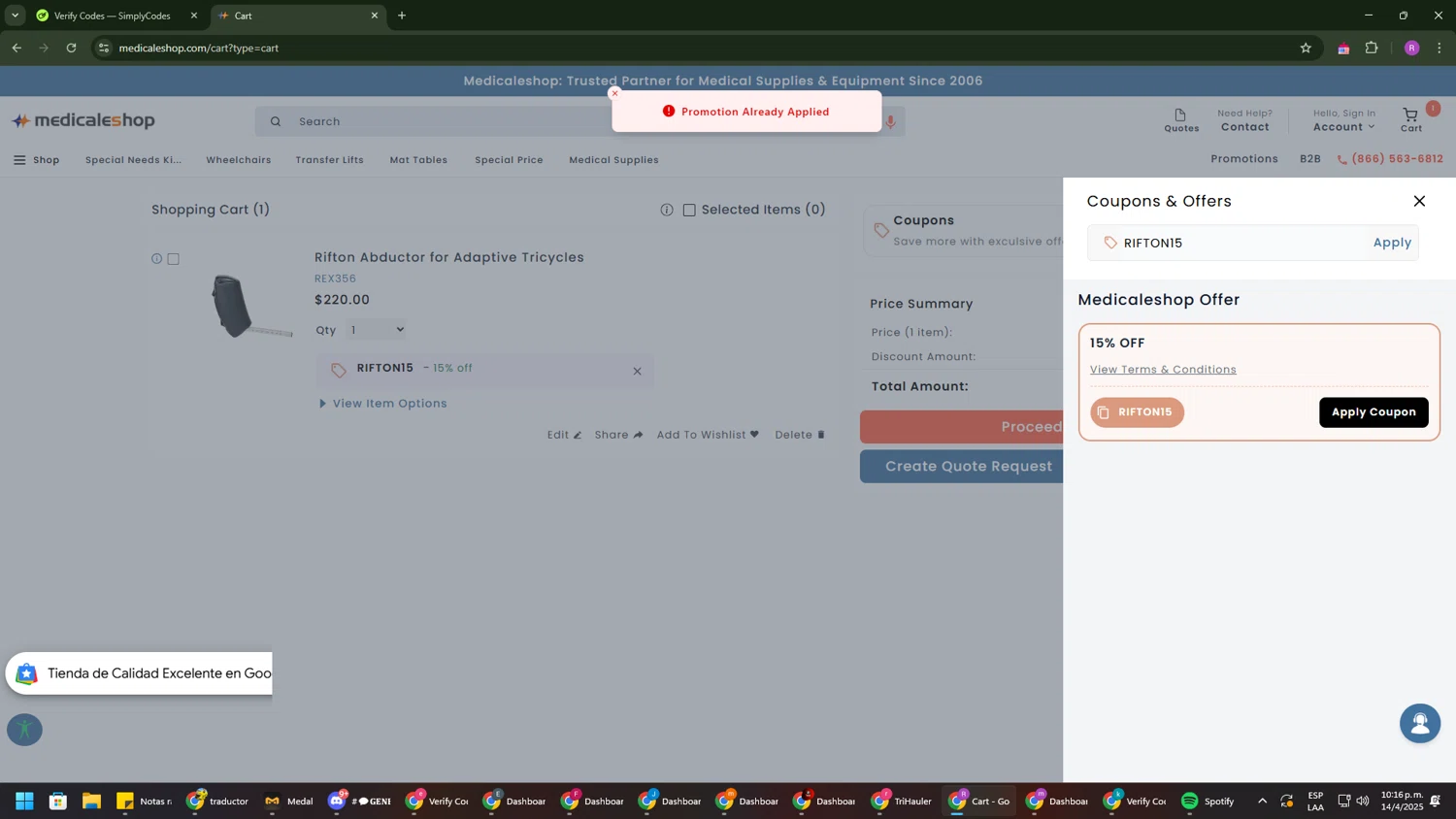This screenshot has width=1456, height=819.
Task: Open the Quotes icon
Action: 1181,120
